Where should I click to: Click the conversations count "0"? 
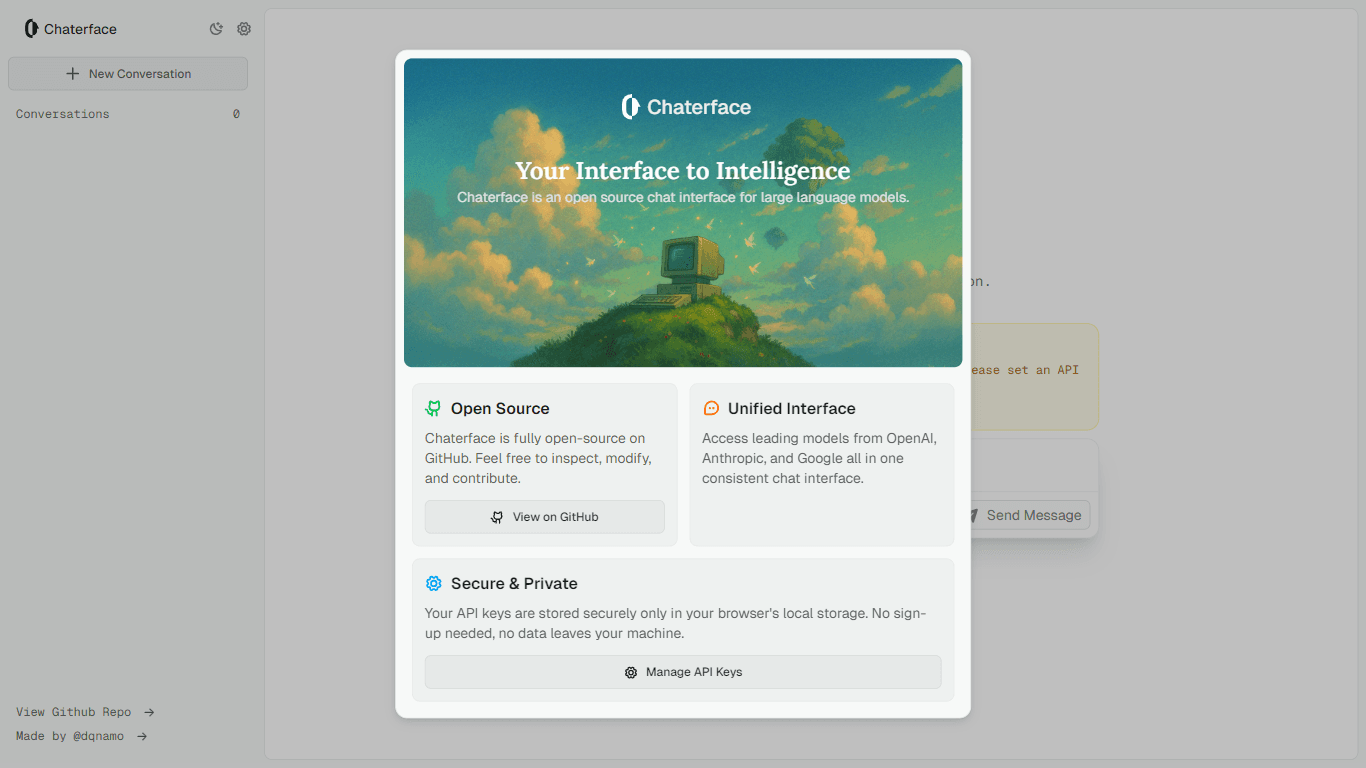click(x=236, y=114)
